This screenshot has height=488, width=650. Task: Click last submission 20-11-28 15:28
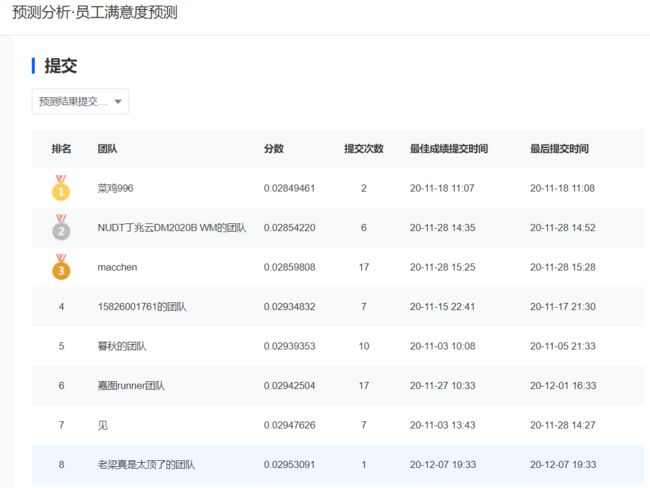(563, 267)
